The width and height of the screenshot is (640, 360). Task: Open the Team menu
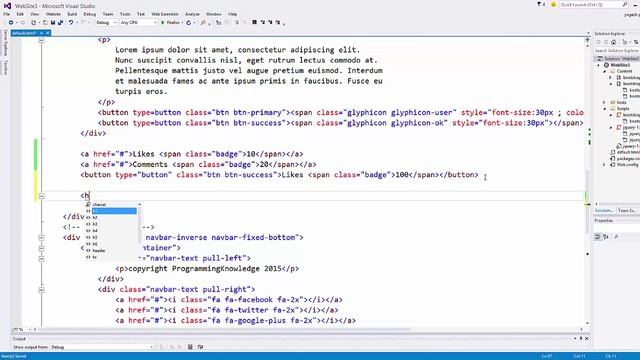click(108, 14)
